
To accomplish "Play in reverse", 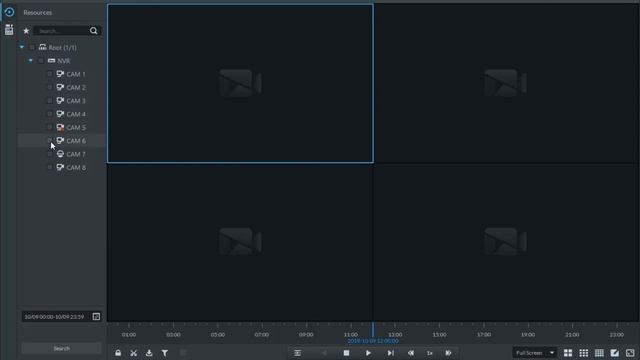I will 324,353.
